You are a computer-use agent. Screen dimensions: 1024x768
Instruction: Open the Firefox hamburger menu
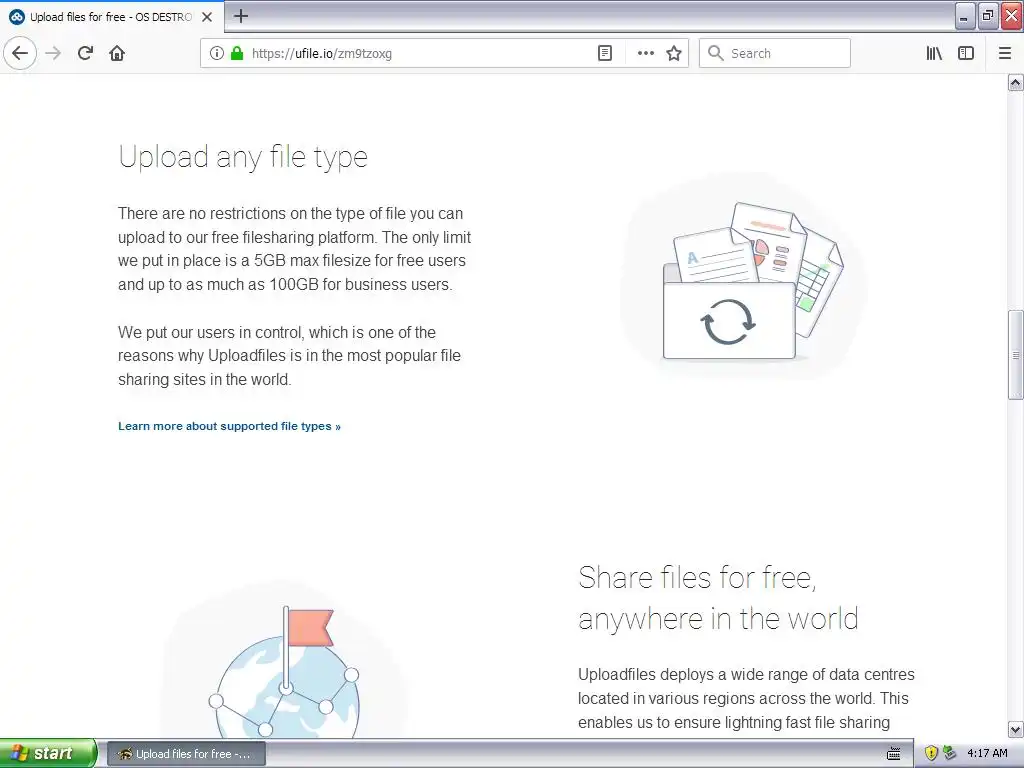tap(1005, 53)
